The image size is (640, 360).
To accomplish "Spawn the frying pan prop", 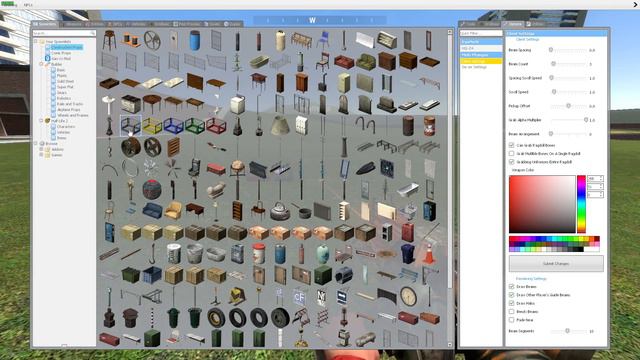I will click(x=302, y=211).
